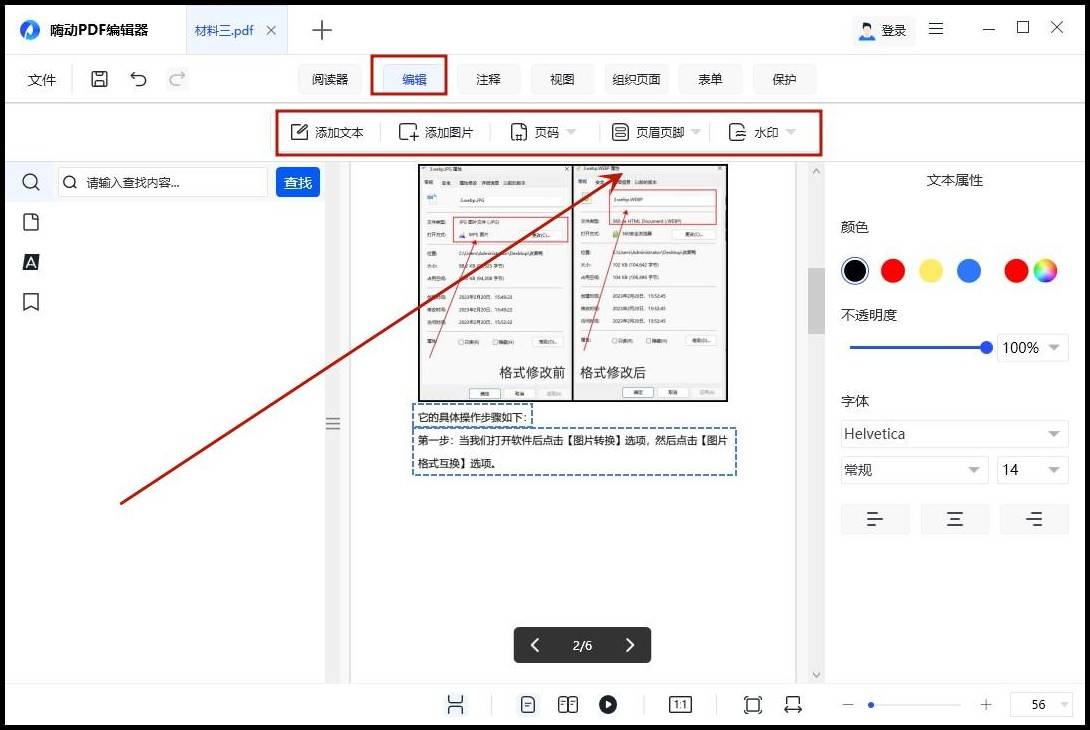Open the rainbow custom color picker
This screenshot has width=1090, height=730.
(x=1045, y=270)
